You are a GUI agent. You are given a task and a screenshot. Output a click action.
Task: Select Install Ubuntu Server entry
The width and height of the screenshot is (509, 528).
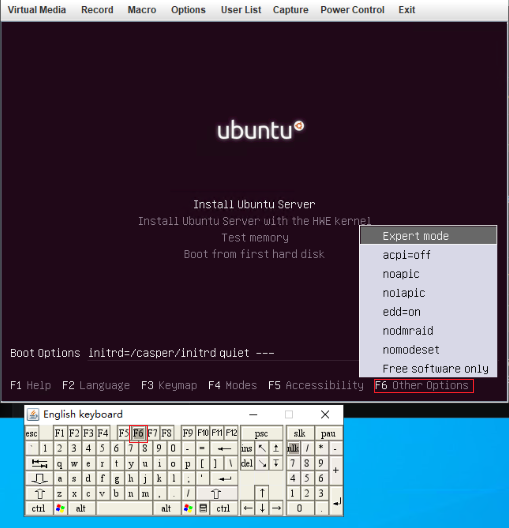pos(254,204)
